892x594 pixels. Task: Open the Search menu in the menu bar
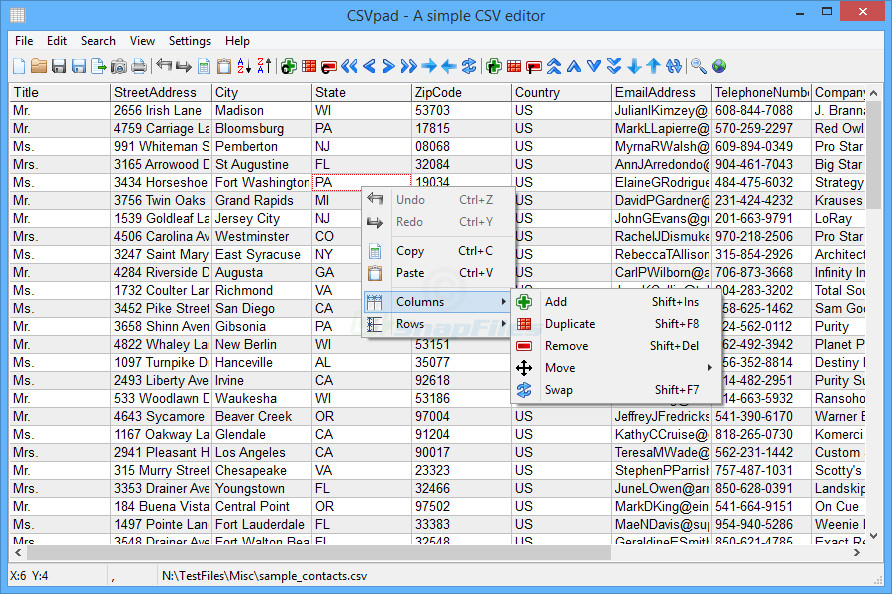98,41
